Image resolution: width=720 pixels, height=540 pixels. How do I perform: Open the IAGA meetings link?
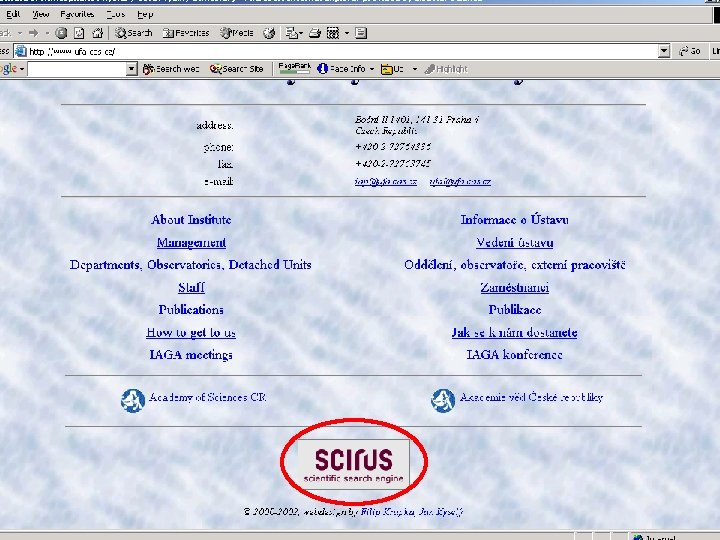click(x=191, y=355)
